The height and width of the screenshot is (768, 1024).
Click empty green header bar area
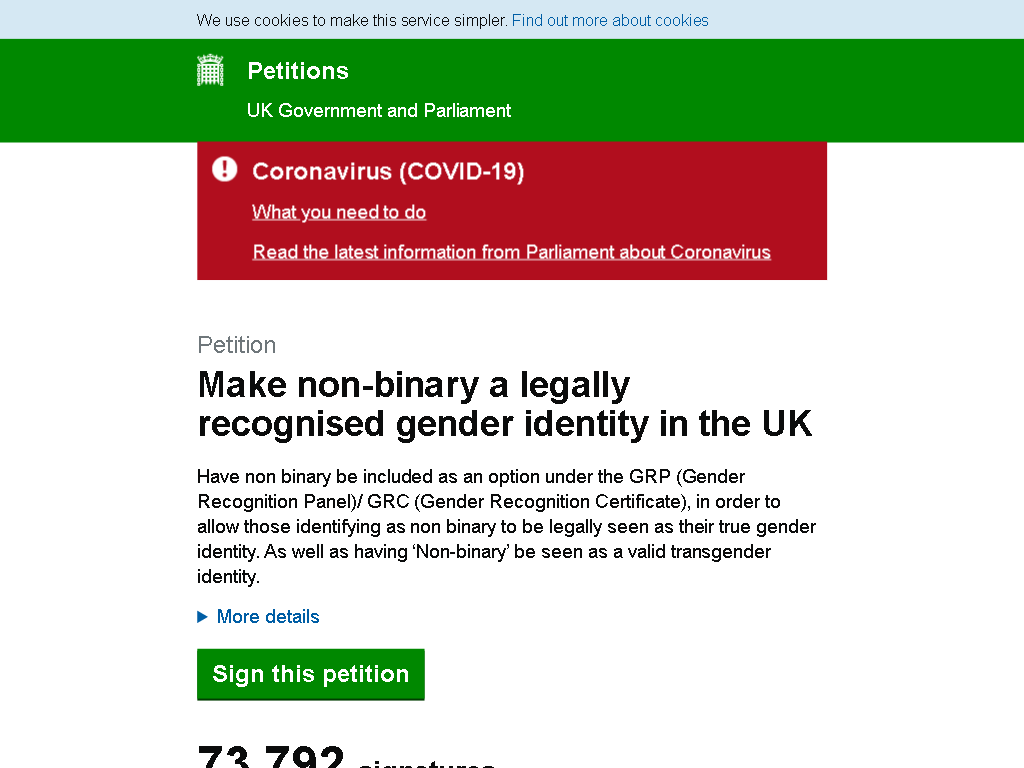751,90
